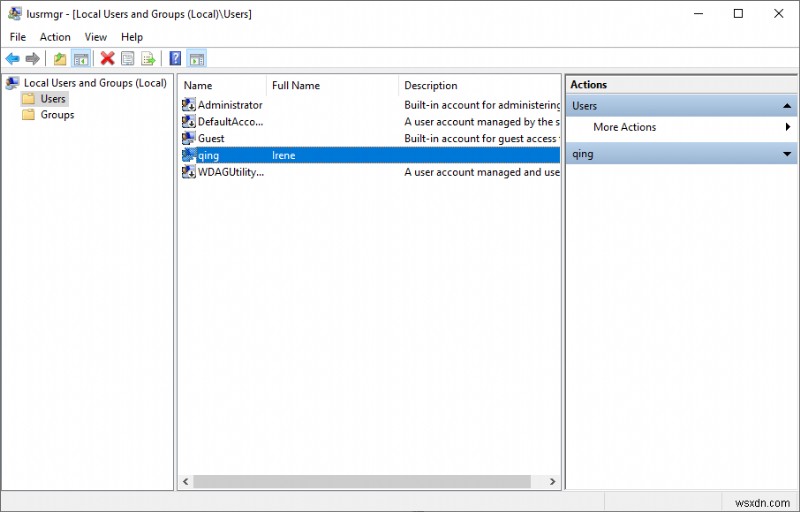
Task: Sort by Full Name column header
Action: [x=332, y=85]
